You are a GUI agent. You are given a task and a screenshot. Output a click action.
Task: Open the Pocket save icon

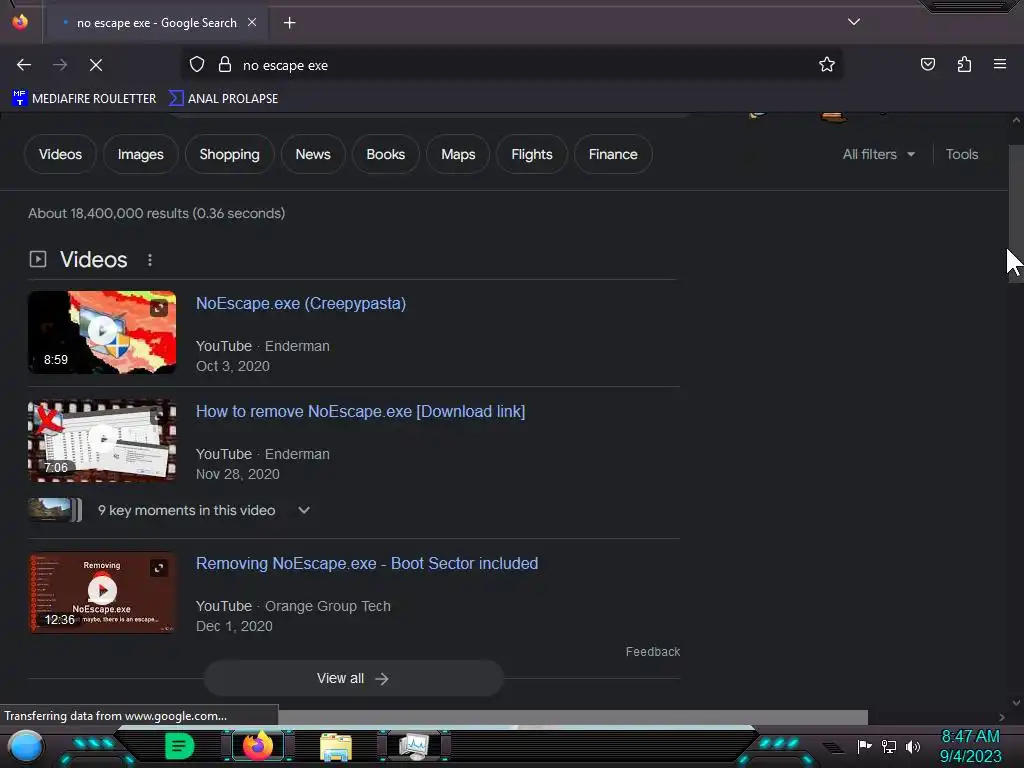coord(927,64)
